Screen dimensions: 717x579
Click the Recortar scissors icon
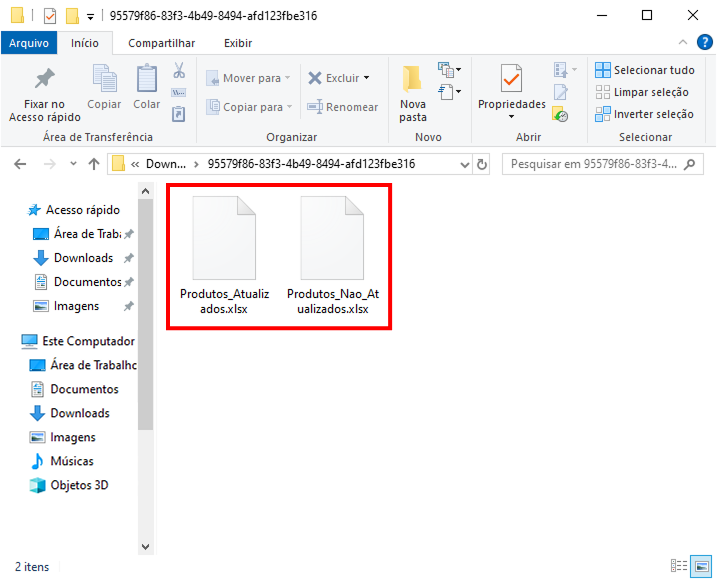(x=179, y=71)
